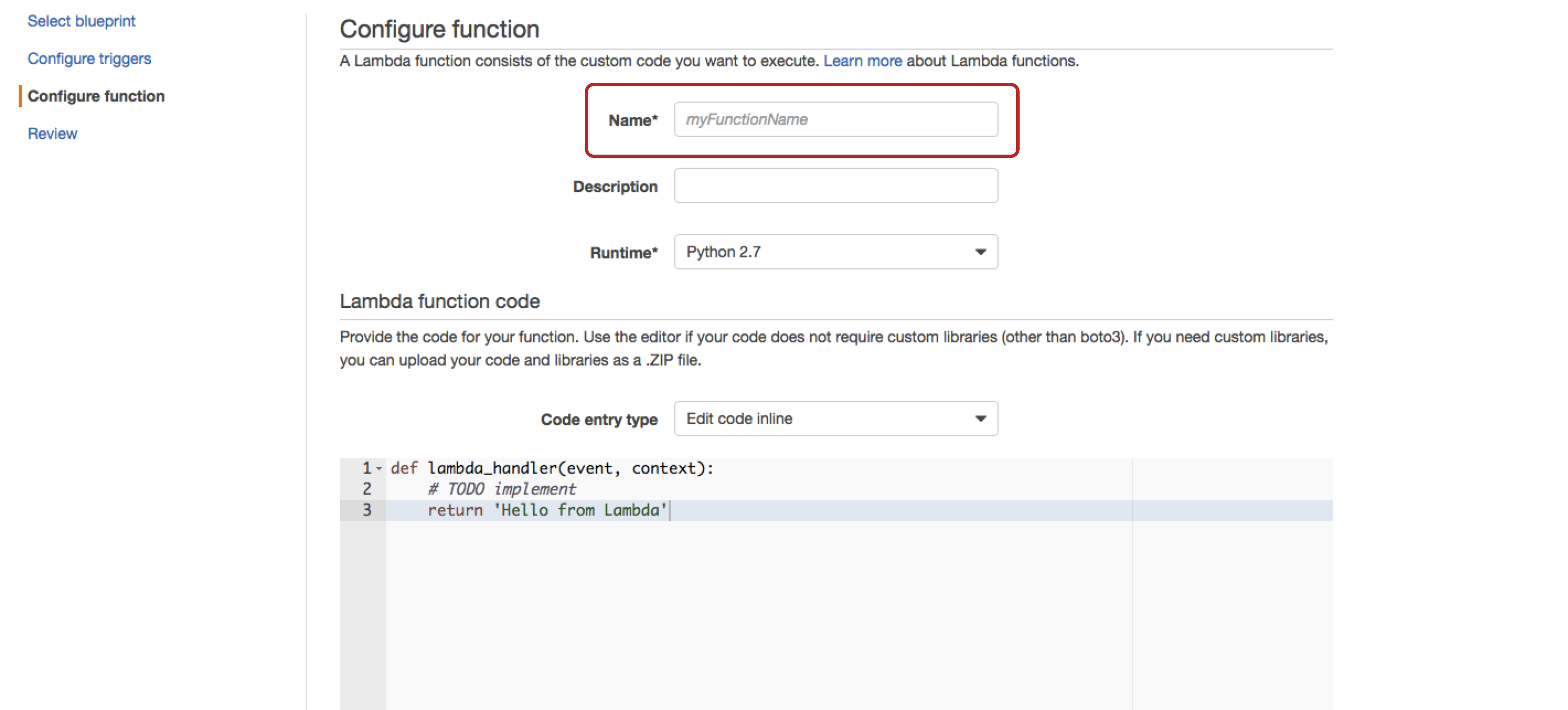
Task: Open the Runtime Python 2.7 dropdown
Action: [836, 251]
